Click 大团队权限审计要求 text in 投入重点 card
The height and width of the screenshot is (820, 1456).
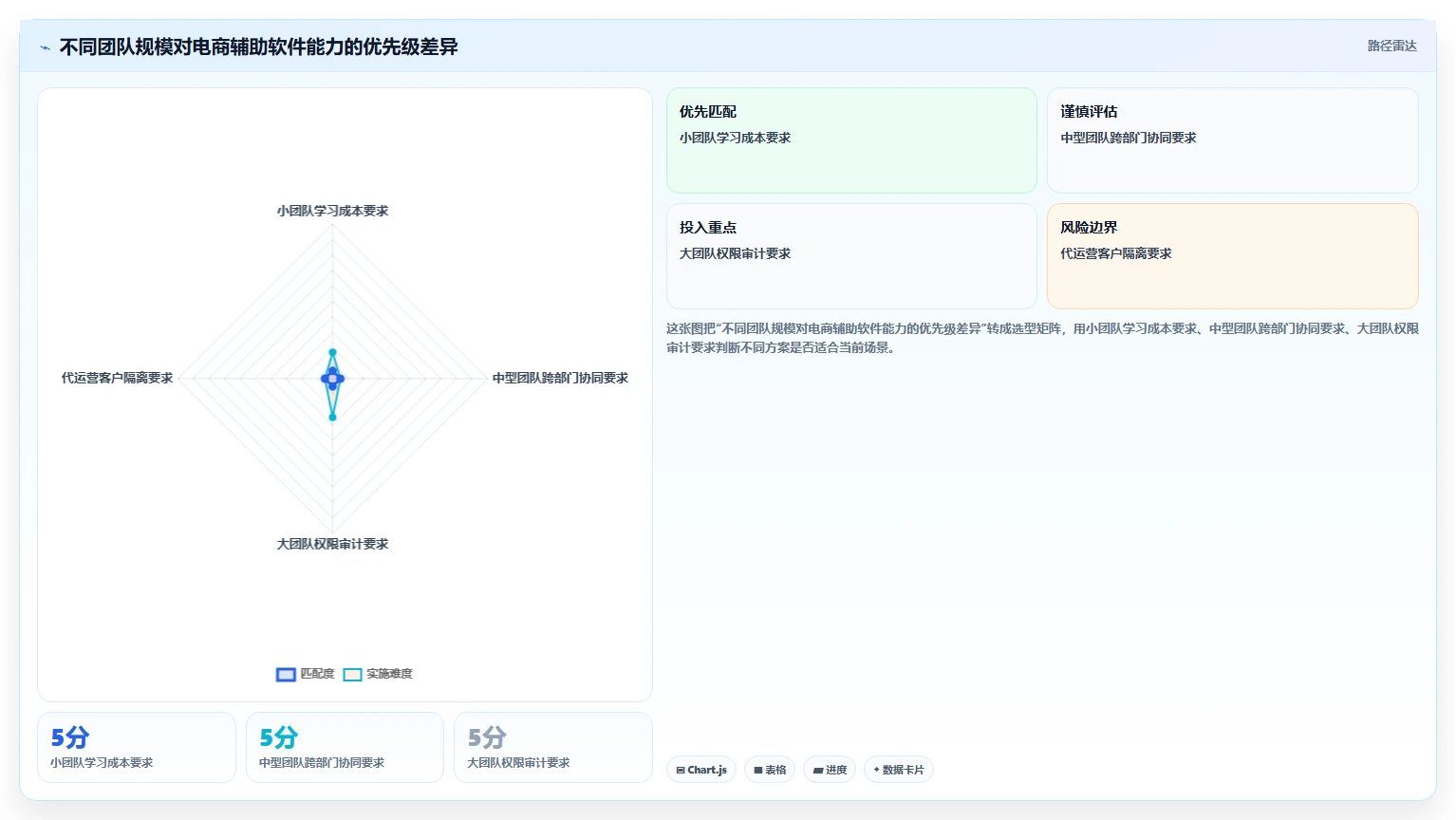[x=735, y=253]
